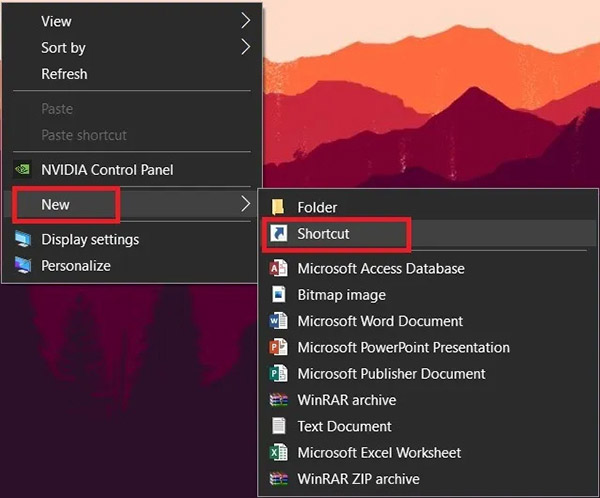Create a new Bitmap image
Viewport: 600px width, 498px height.
pyautogui.click(x=428, y=295)
